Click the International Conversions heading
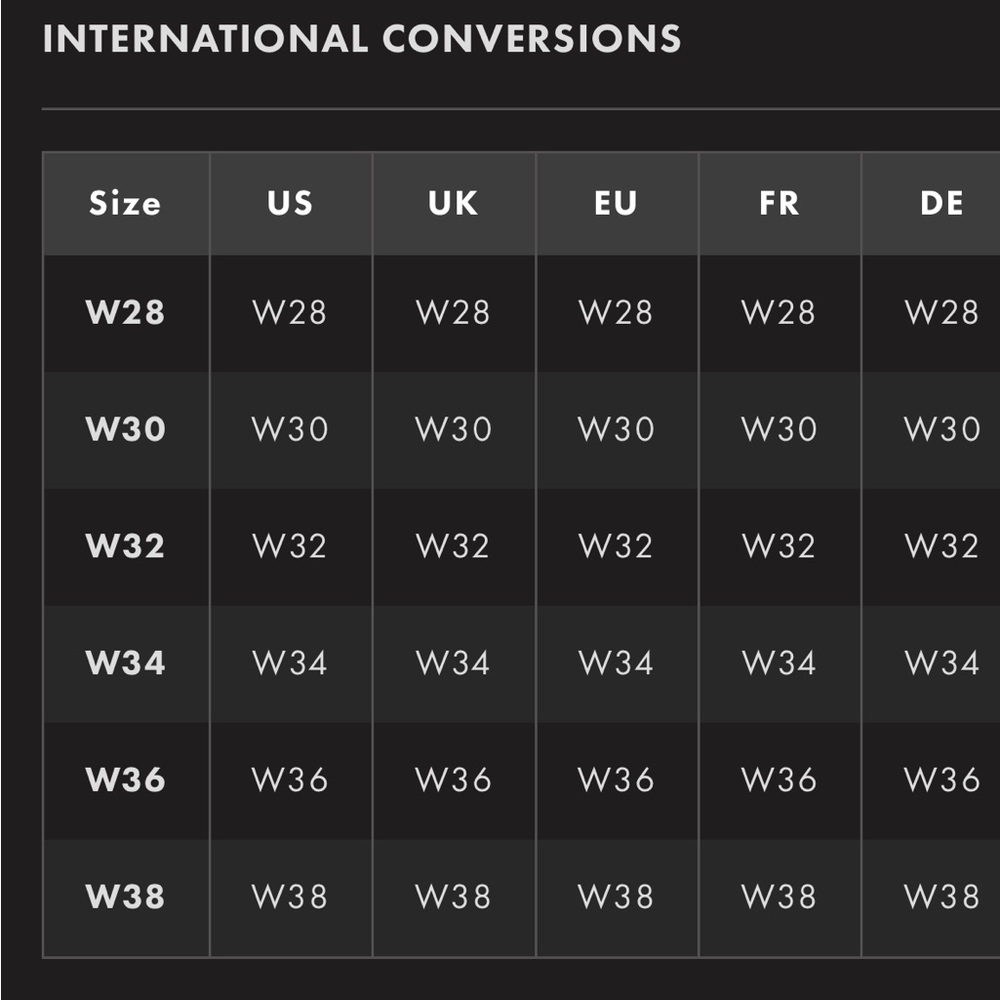Viewport: 1000px width, 1000px height. [362, 38]
